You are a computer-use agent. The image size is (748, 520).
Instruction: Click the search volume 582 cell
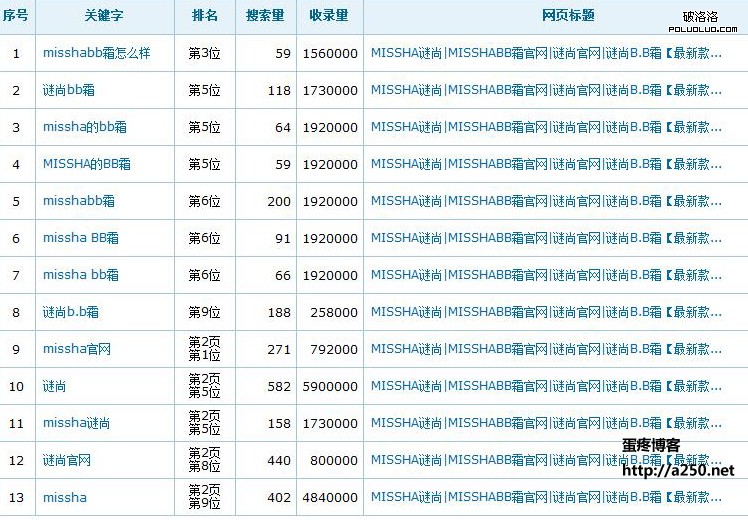pyautogui.click(x=279, y=386)
